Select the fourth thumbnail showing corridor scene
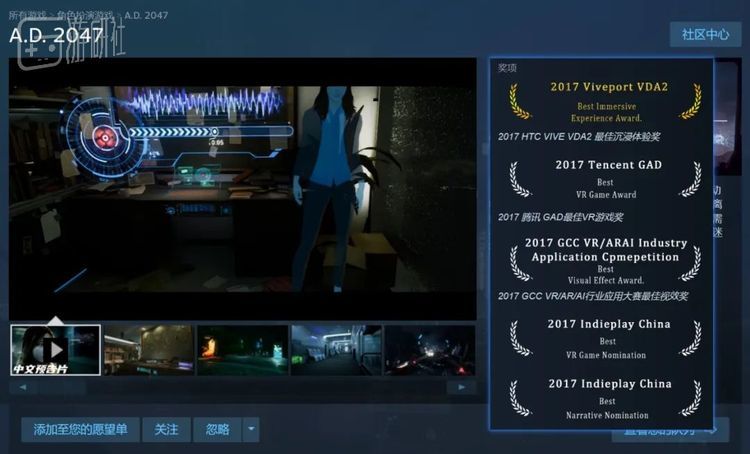 click(336, 350)
